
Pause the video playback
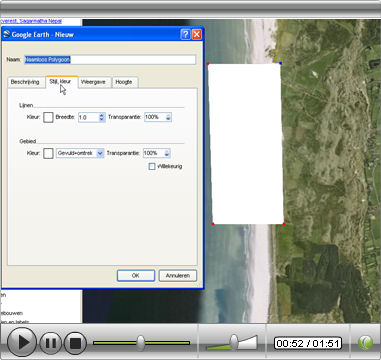pyautogui.click(x=51, y=343)
